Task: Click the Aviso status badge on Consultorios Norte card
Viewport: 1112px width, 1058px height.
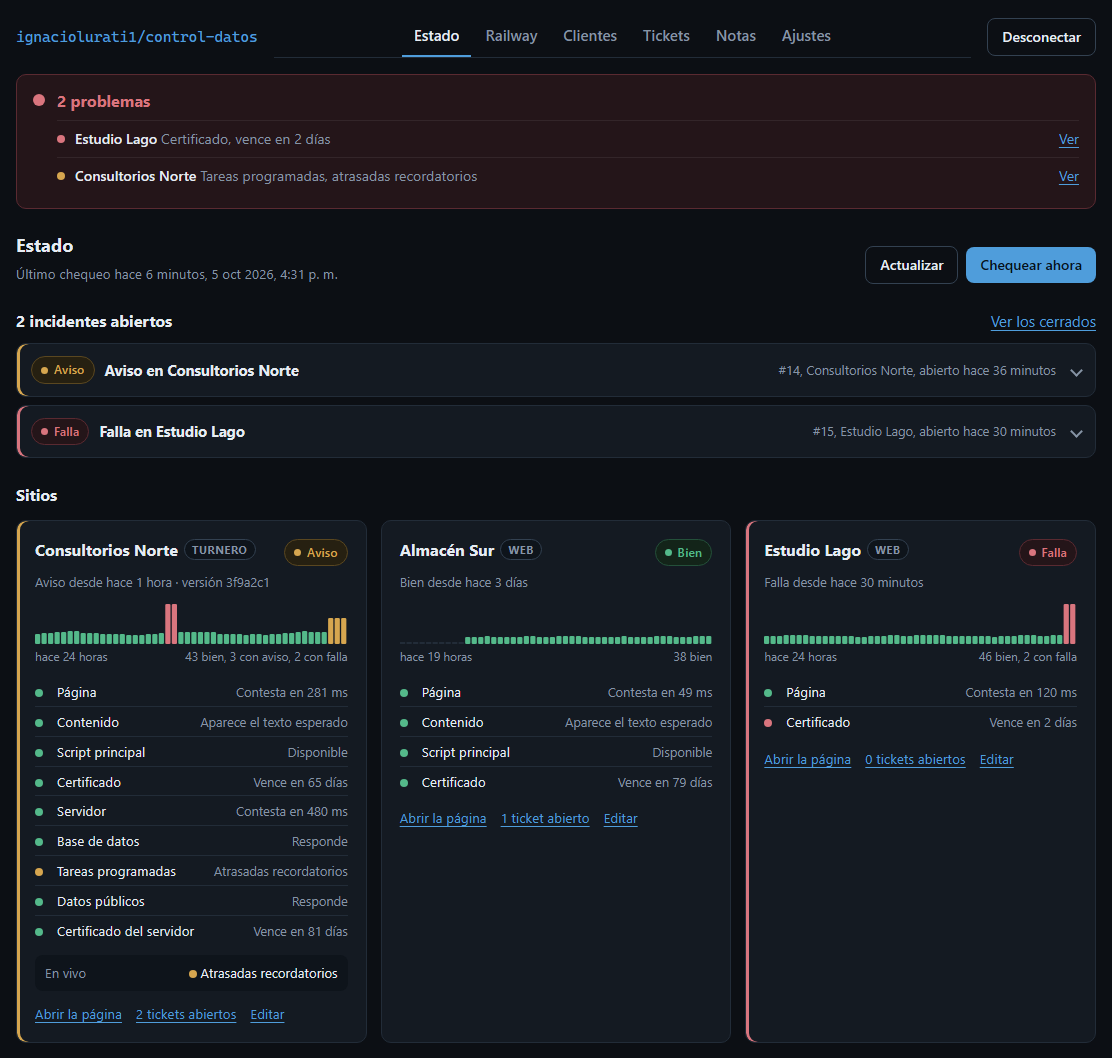Action: (316, 552)
